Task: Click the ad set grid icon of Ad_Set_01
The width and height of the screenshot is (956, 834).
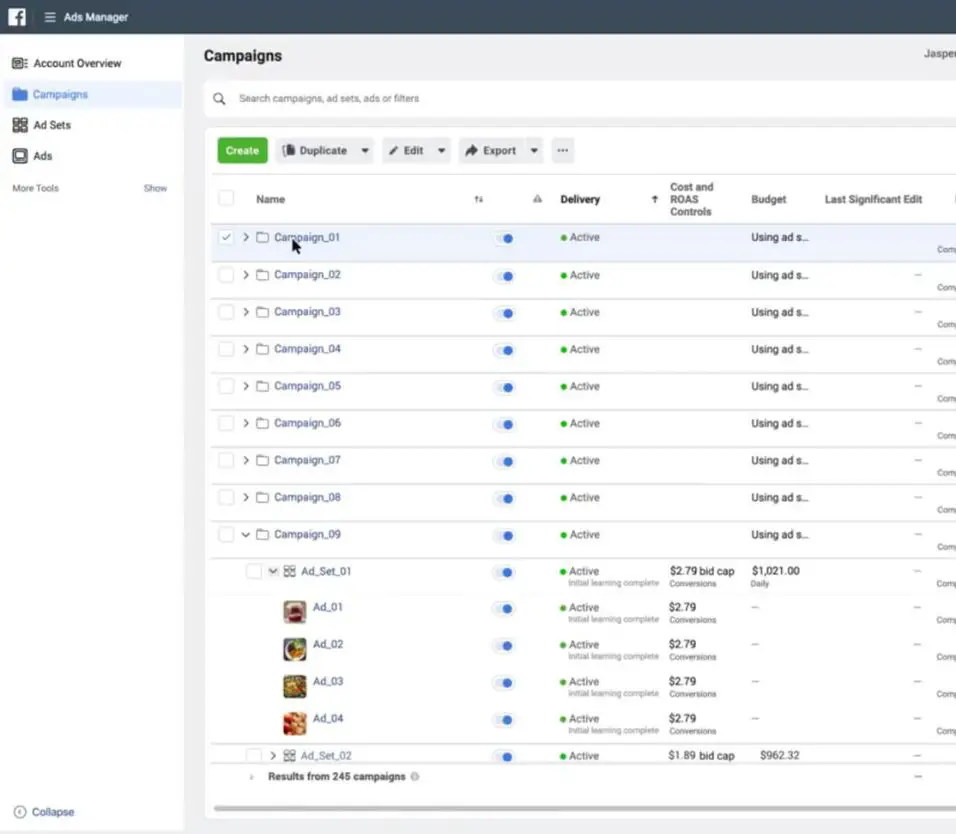Action: (x=290, y=571)
